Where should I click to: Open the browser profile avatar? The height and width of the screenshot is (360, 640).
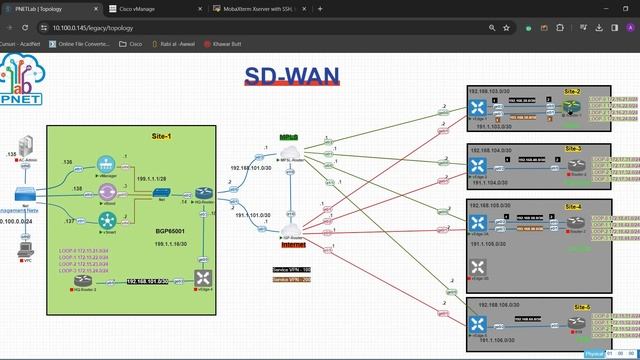pos(630,28)
